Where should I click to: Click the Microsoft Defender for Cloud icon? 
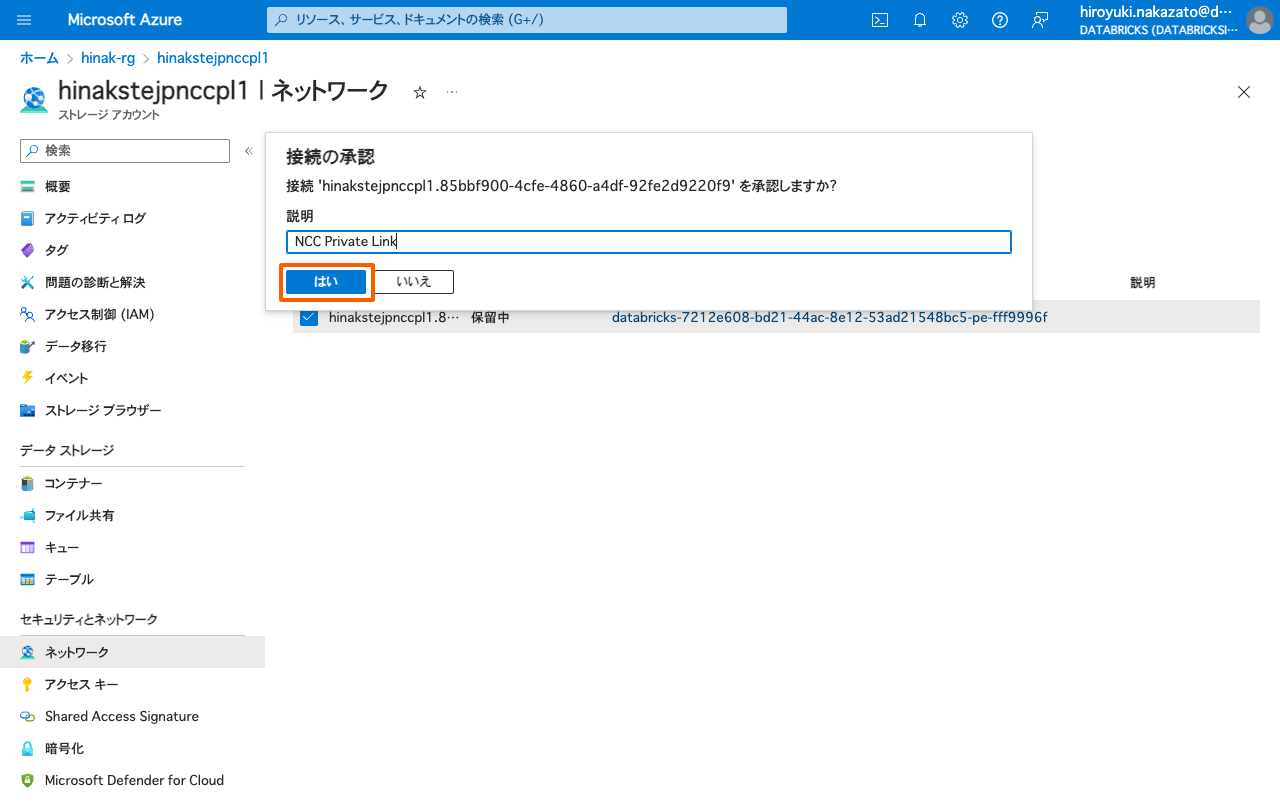pos(28,781)
